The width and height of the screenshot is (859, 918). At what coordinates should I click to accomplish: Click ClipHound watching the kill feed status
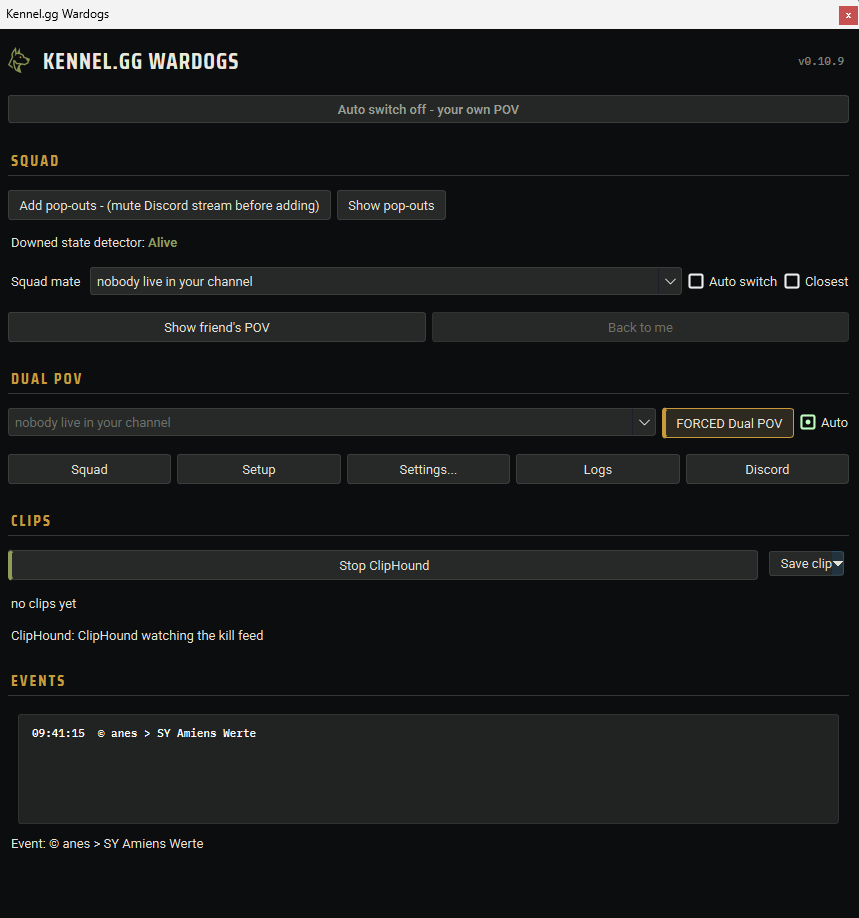[x=137, y=636]
